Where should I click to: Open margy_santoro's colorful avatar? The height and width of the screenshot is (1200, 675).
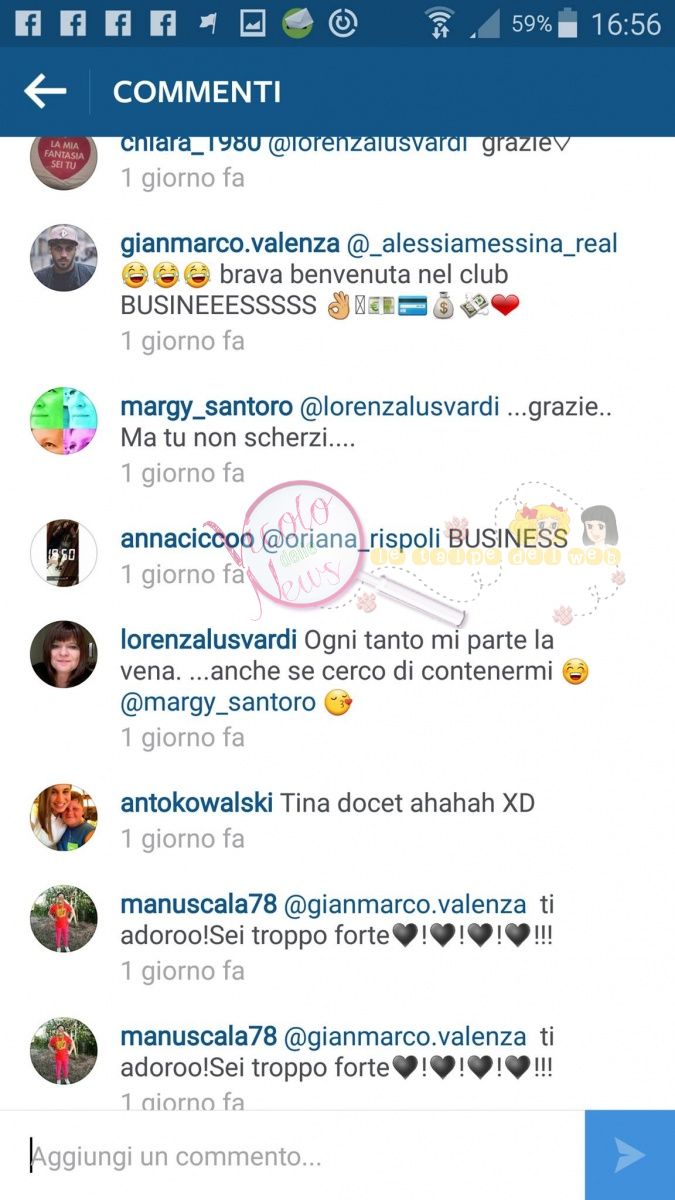coord(64,421)
